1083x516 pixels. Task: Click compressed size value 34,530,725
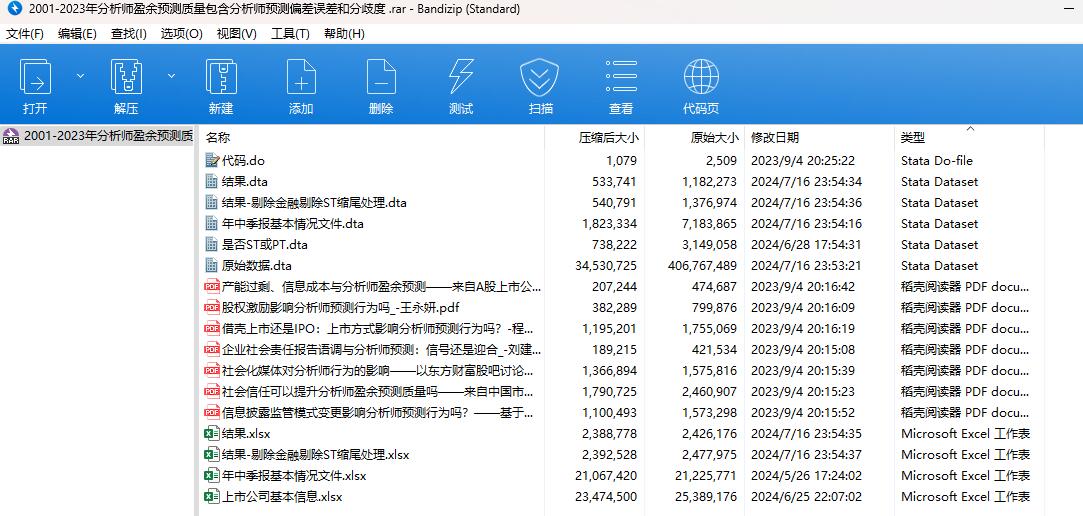606,266
